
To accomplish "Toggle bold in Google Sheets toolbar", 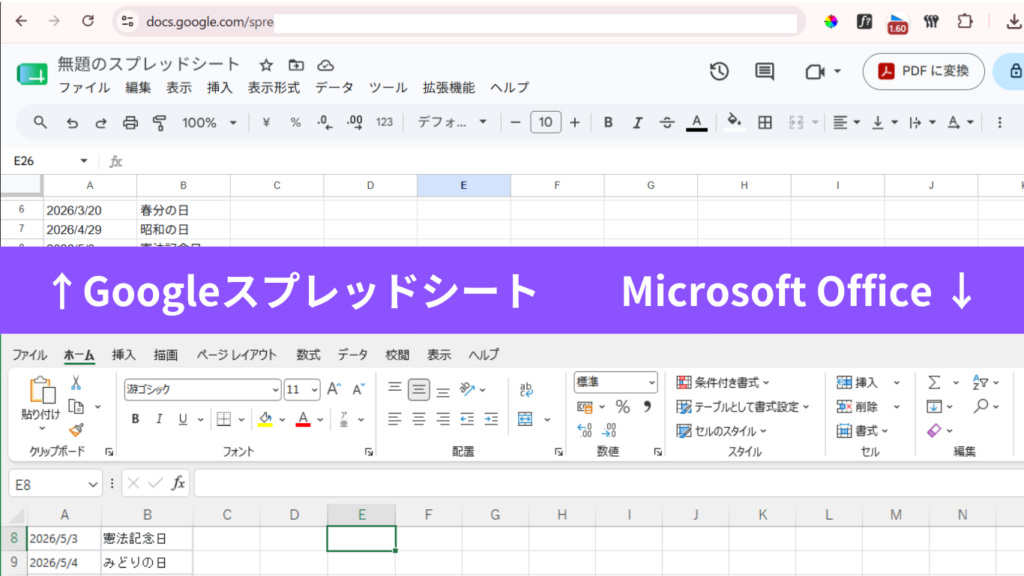I will pos(608,123).
